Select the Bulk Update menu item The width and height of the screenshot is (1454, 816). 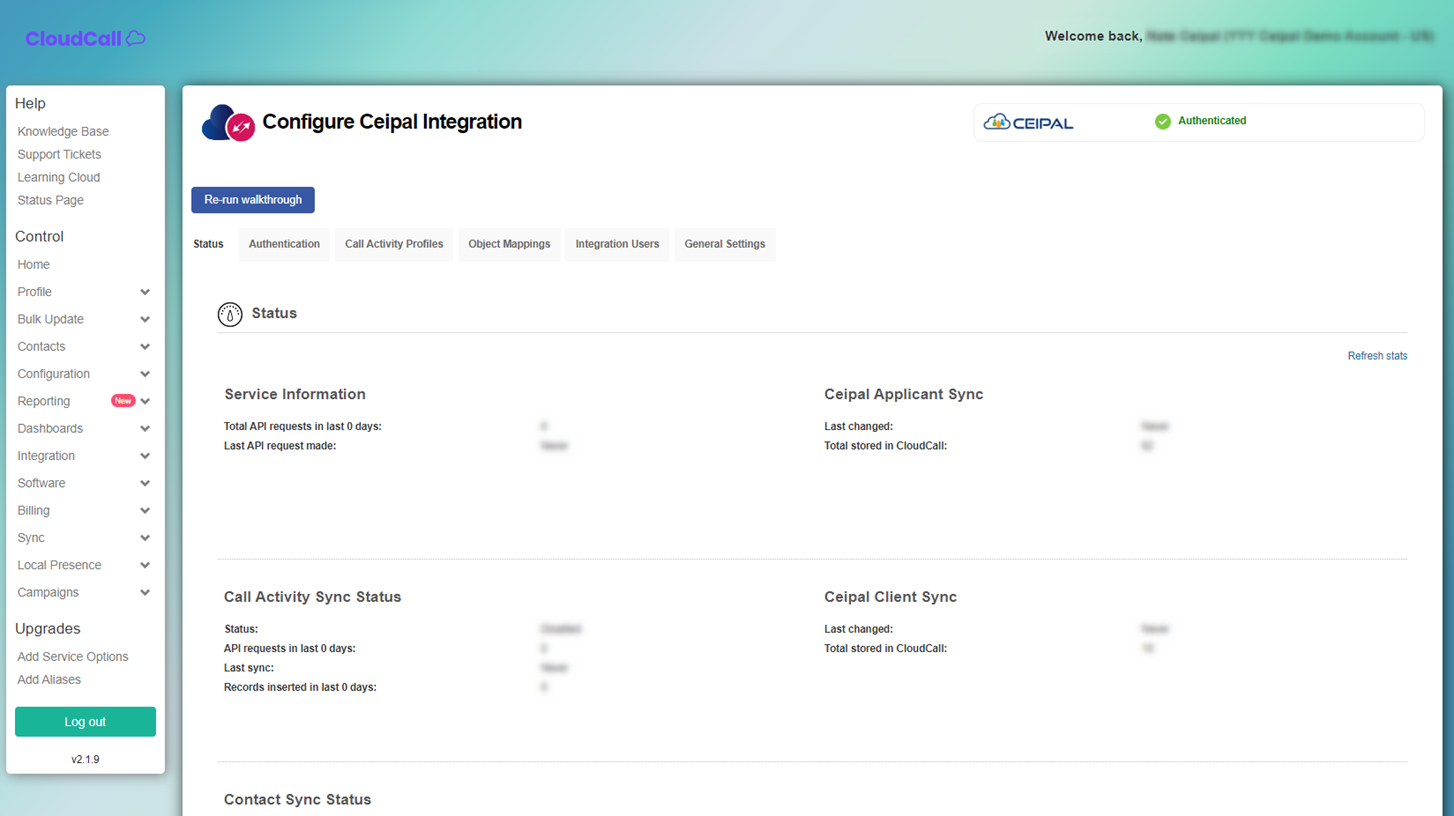click(x=50, y=319)
